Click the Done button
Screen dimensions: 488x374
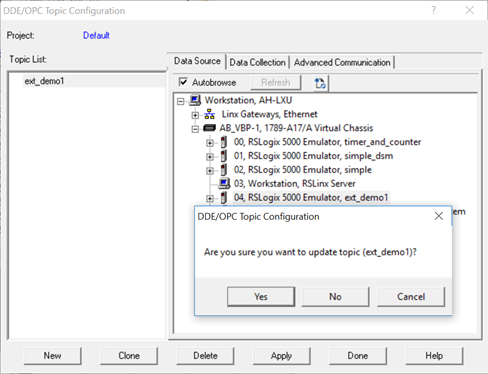pyautogui.click(x=358, y=356)
